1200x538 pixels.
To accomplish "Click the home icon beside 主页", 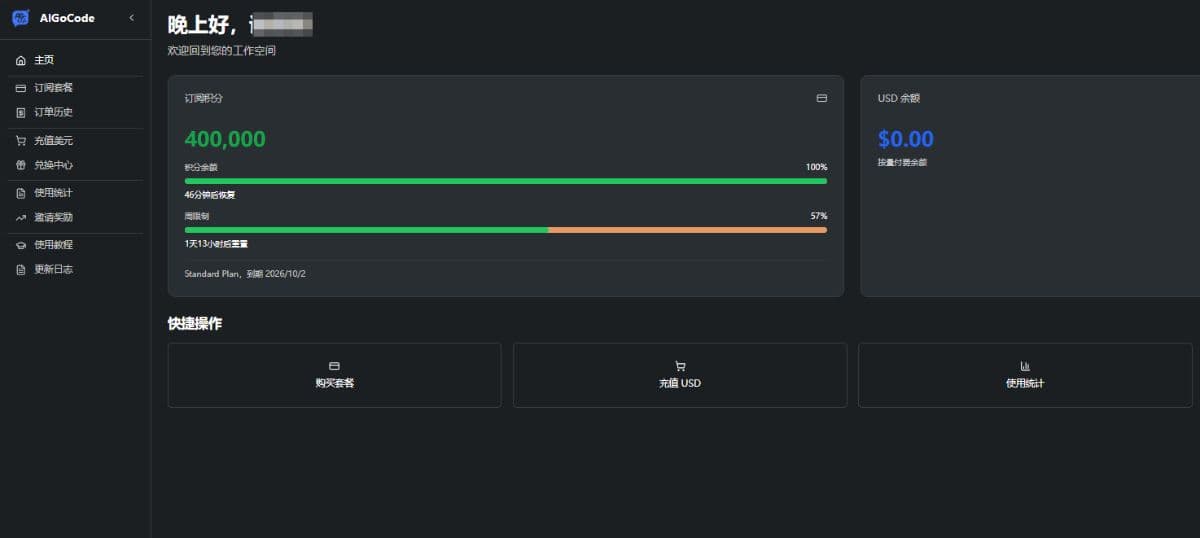I will pyautogui.click(x=21, y=61).
